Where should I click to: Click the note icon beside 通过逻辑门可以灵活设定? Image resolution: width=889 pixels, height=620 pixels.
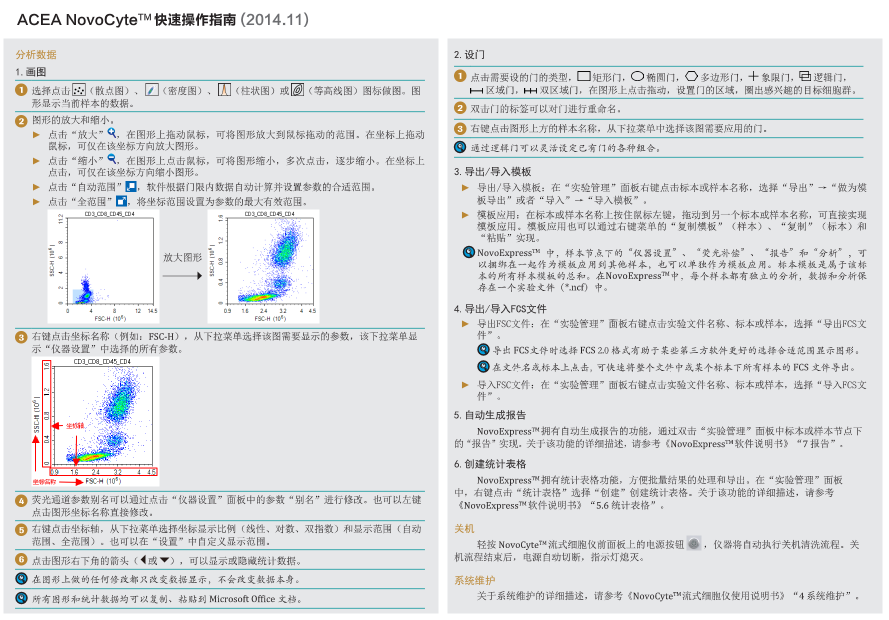point(460,147)
